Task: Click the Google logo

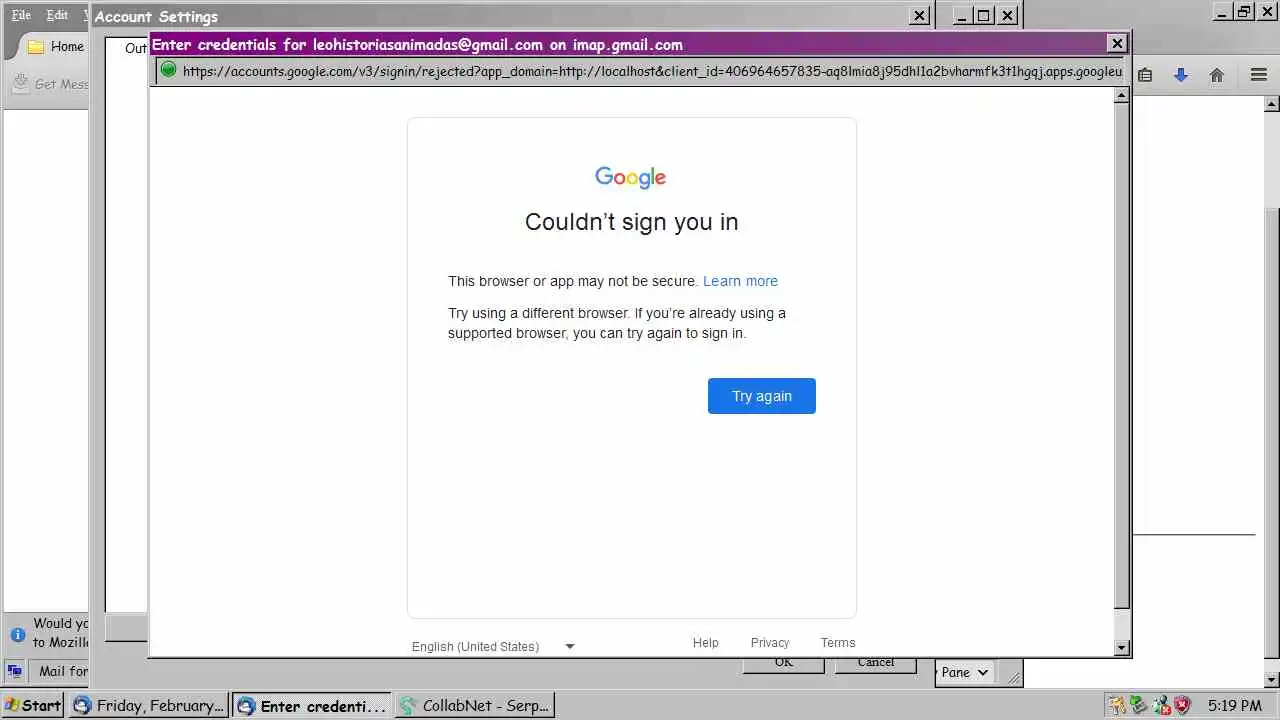Action: point(631,178)
